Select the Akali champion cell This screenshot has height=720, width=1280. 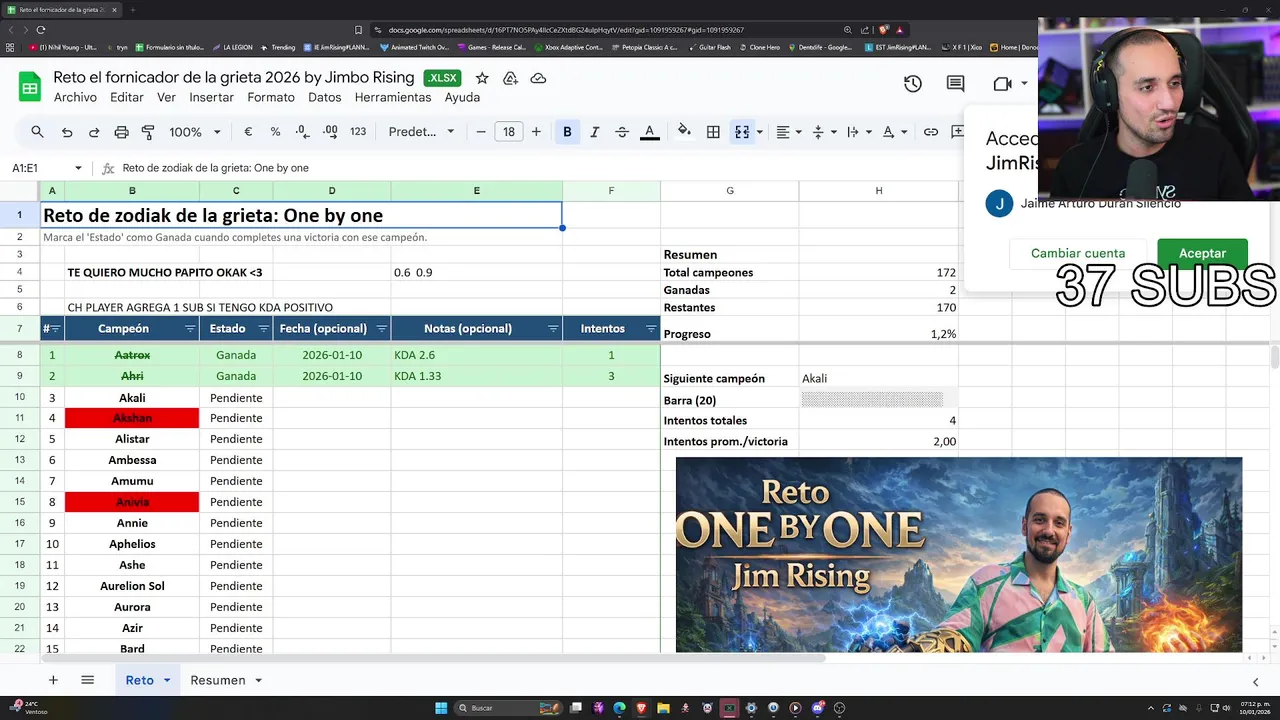[x=132, y=398]
